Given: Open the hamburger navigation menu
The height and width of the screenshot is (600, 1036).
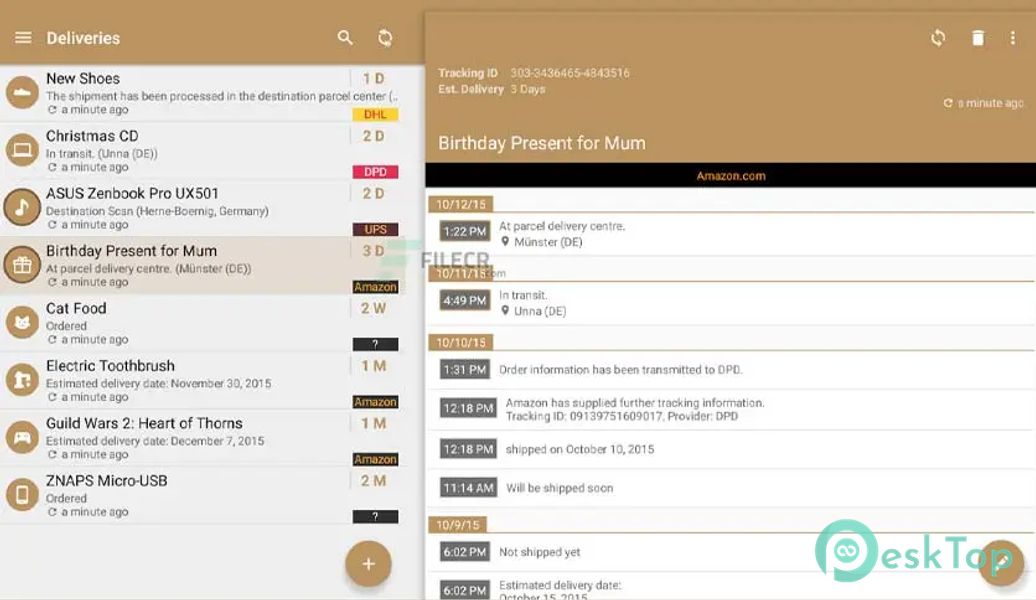Looking at the screenshot, I should point(23,38).
